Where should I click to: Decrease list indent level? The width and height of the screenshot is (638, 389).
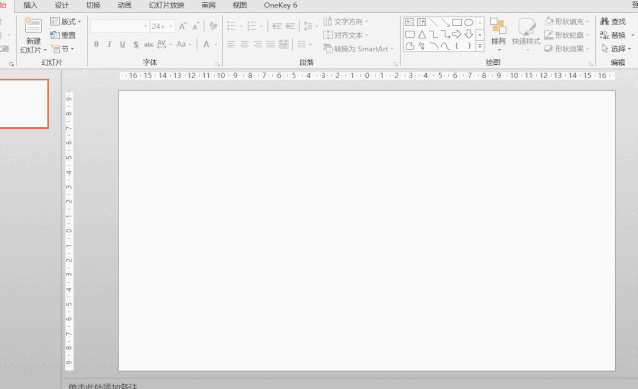pyautogui.click(x=277, y=26)
